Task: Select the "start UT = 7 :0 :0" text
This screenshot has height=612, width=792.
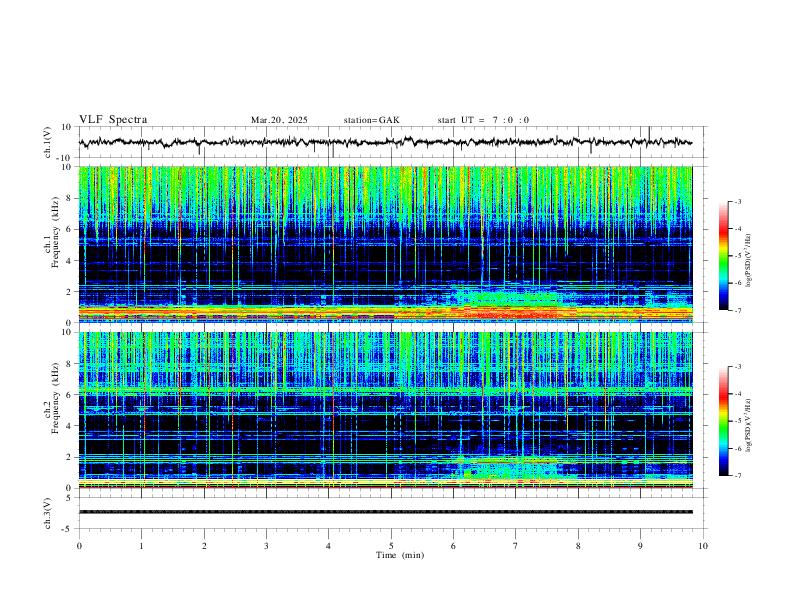Action: 483,120
